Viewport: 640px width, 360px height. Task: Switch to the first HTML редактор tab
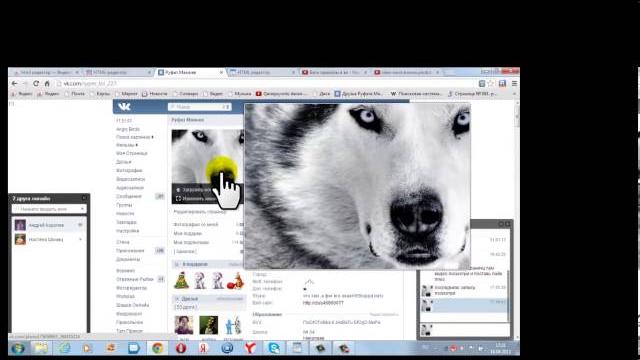[x=116, y=72]
